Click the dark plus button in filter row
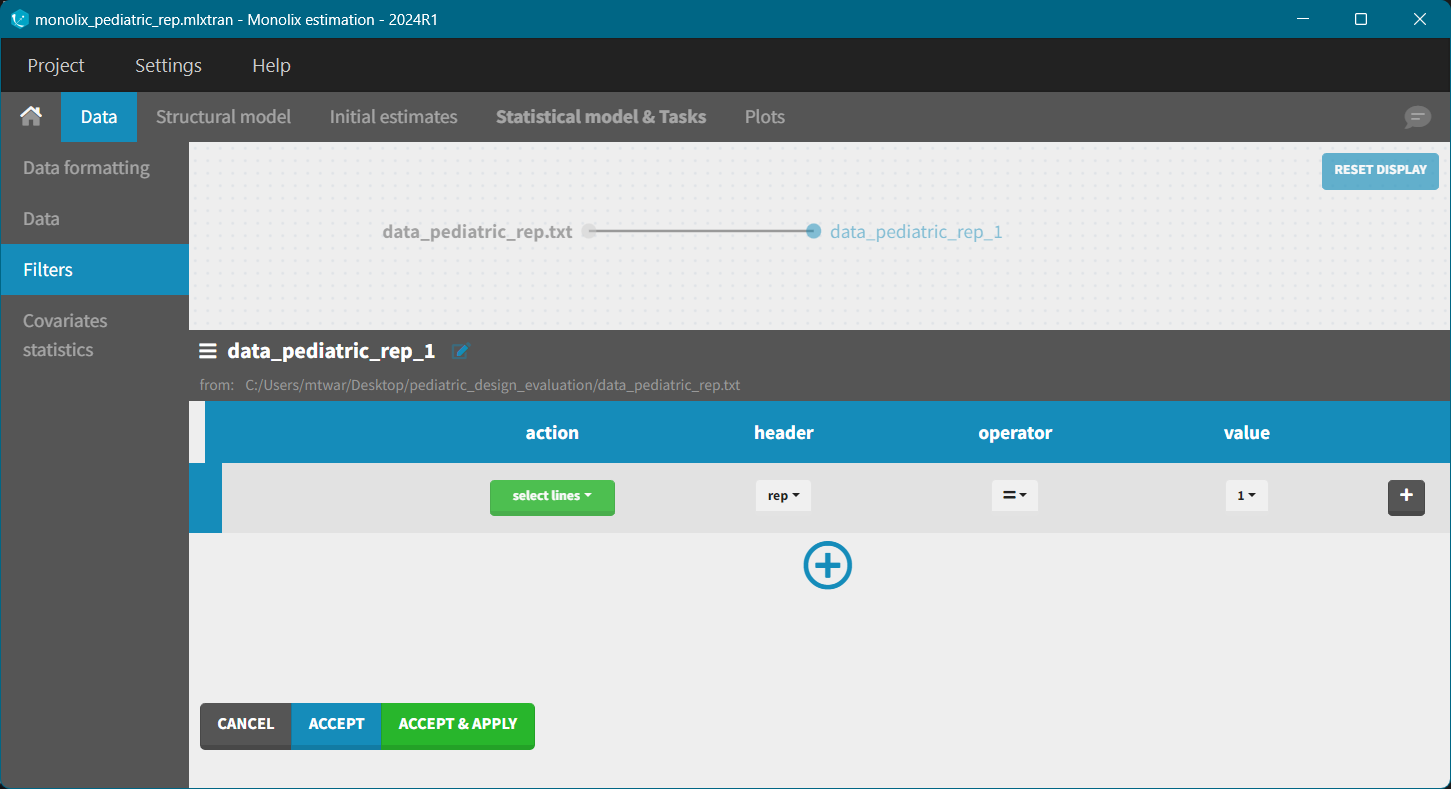Image resolution: width=1451 pixels, height=789 pixels. (x=1405, y=496)
